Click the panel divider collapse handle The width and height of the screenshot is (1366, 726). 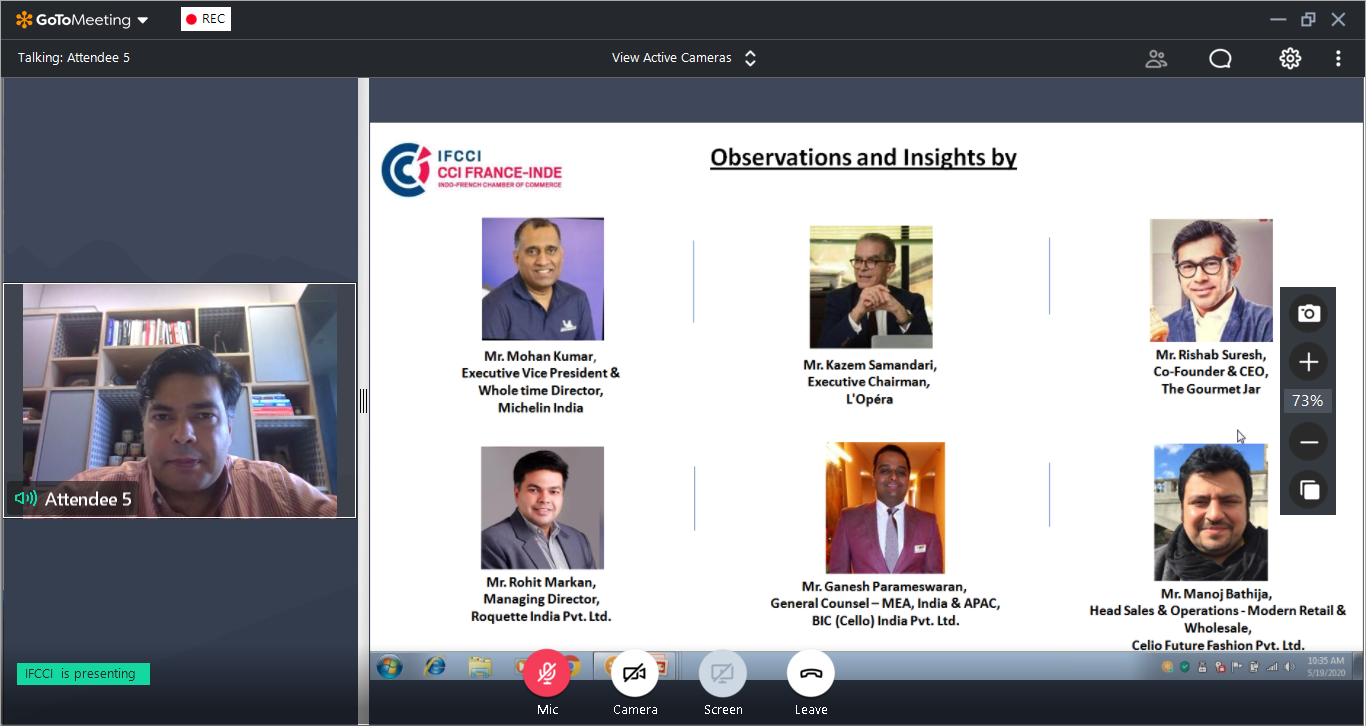point(363,401)
